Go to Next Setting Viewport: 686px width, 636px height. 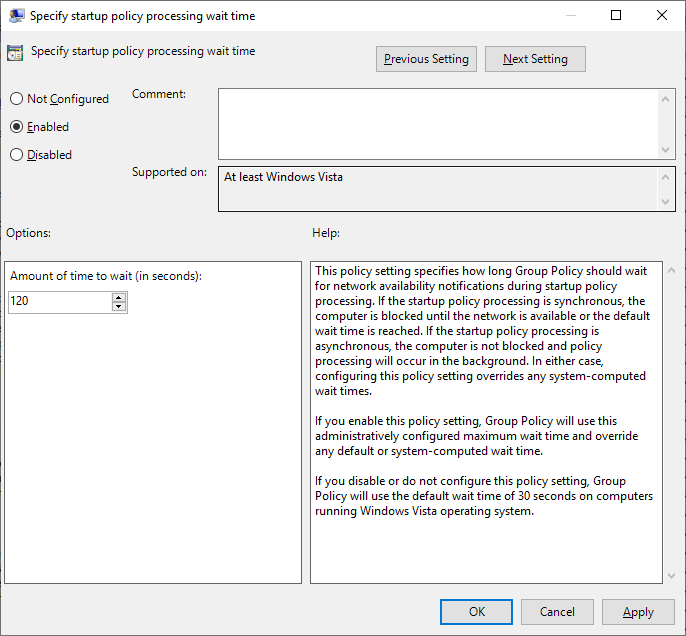click(535, 59)
